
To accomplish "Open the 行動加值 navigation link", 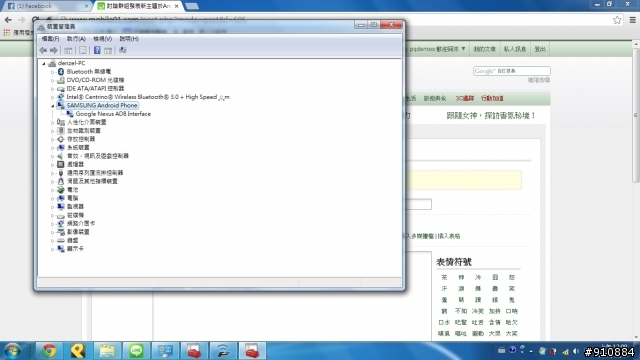I will tap(492, 98).
